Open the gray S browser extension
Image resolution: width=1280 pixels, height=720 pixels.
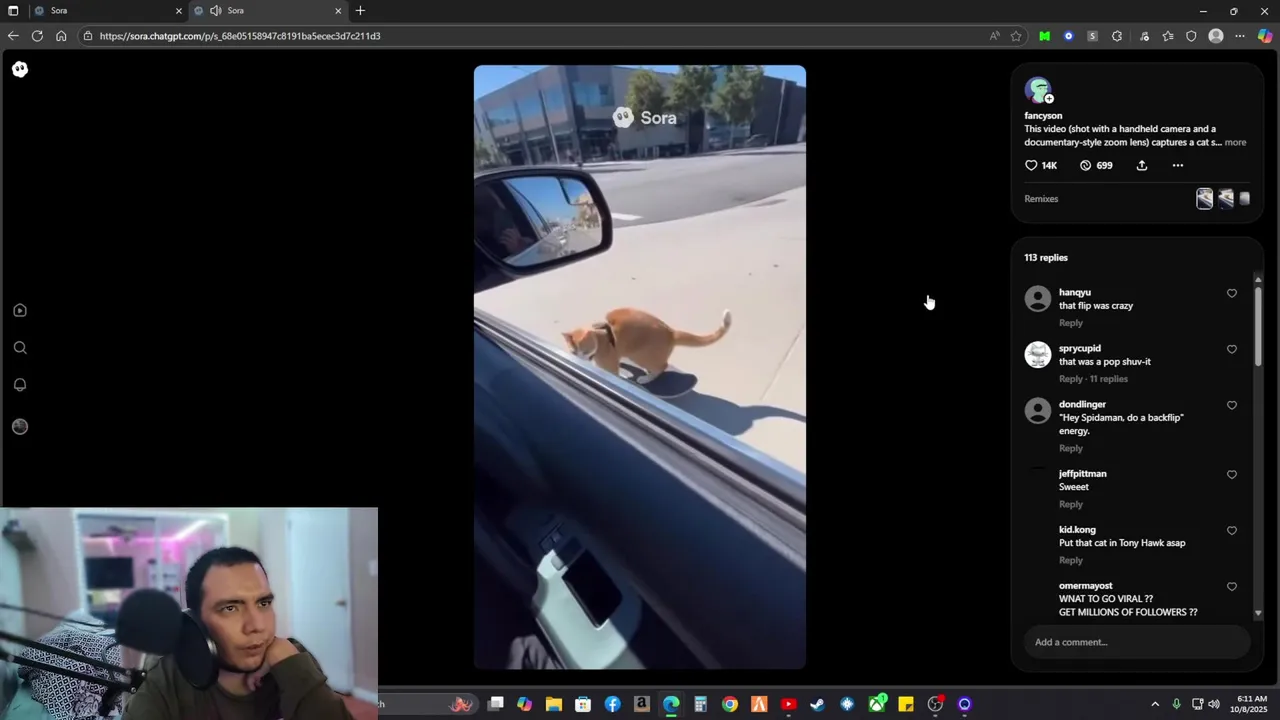click(x=1092, y=36)
